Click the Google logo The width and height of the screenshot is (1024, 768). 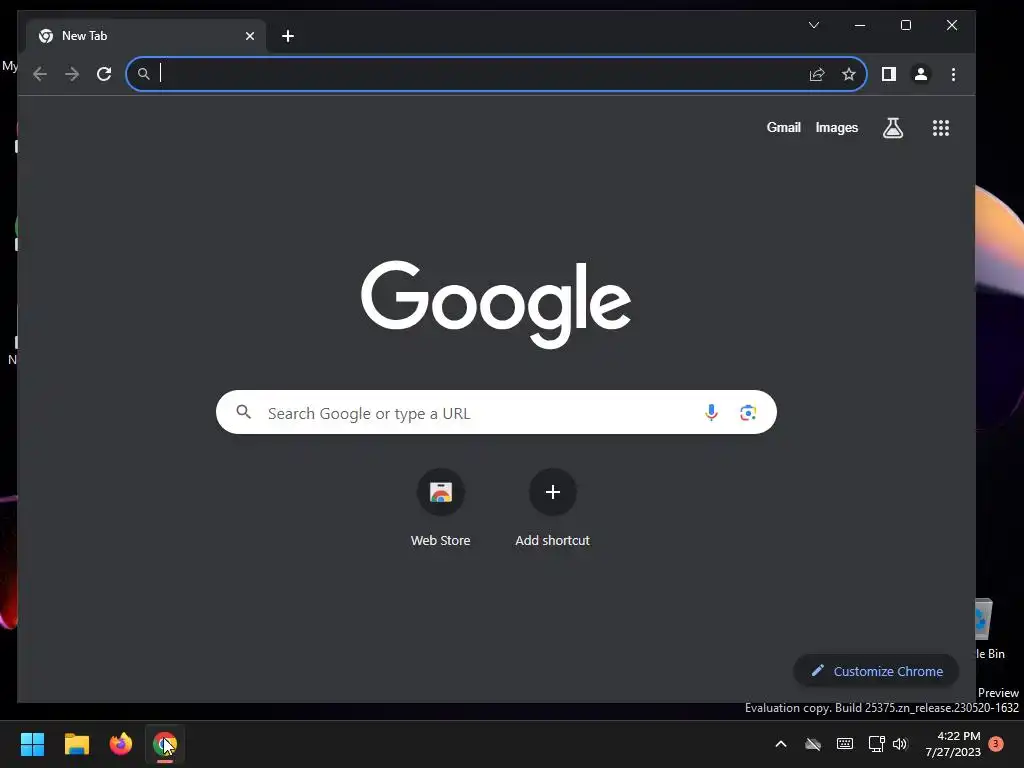click(496, 304)
